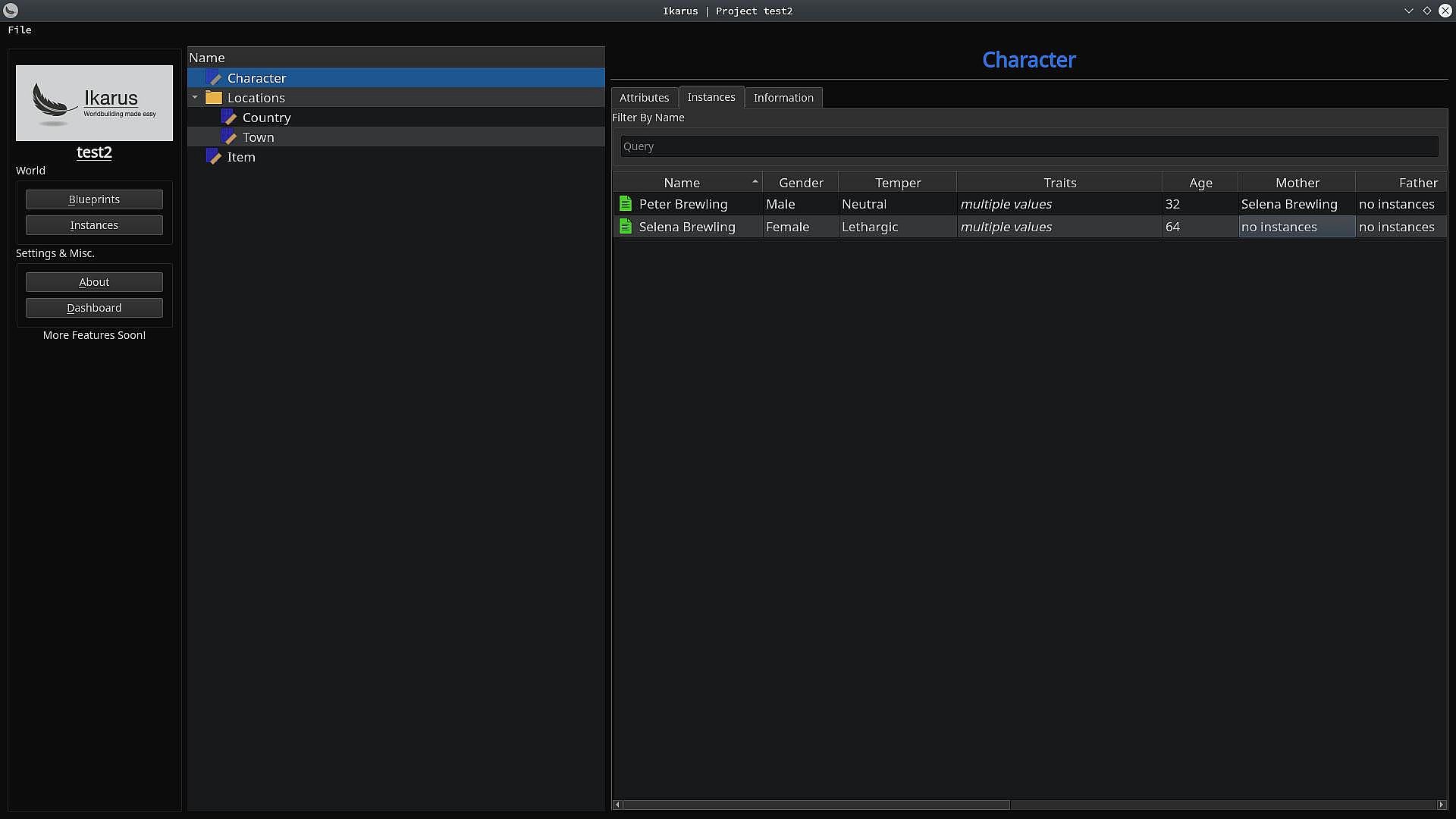Switch to the Information tab

point(783,98)
